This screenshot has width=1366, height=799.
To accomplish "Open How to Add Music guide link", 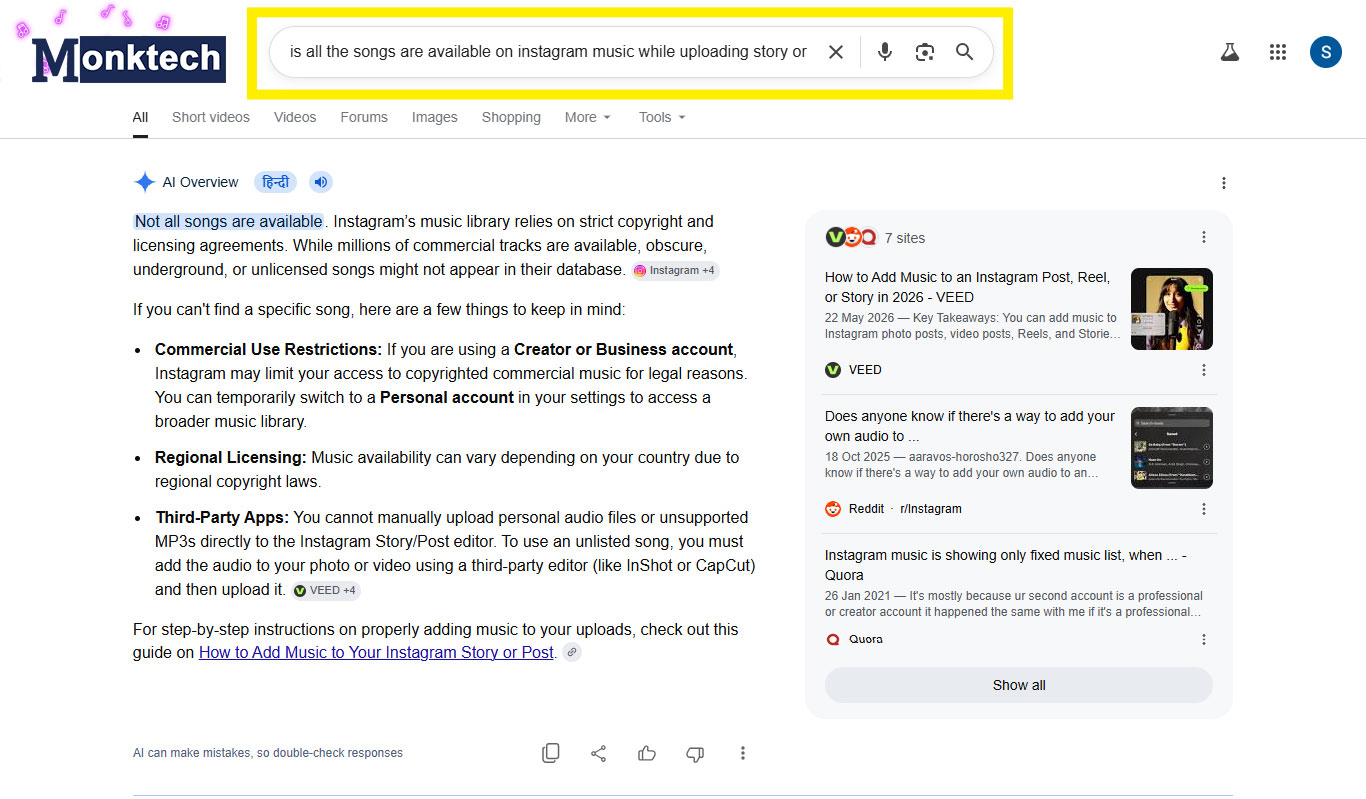I will (x=376, y=652).
